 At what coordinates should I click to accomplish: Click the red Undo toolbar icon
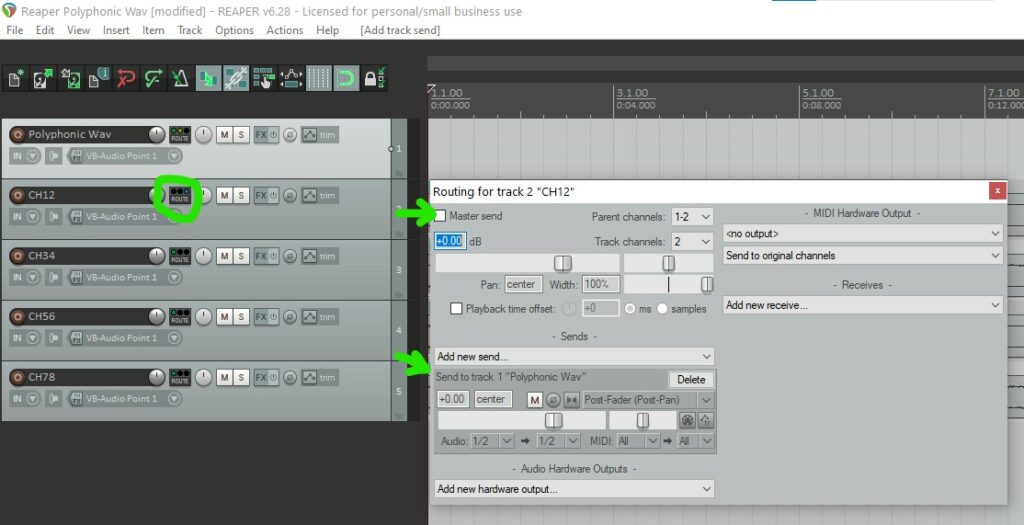pyautogui.click(x=125, y=79)
